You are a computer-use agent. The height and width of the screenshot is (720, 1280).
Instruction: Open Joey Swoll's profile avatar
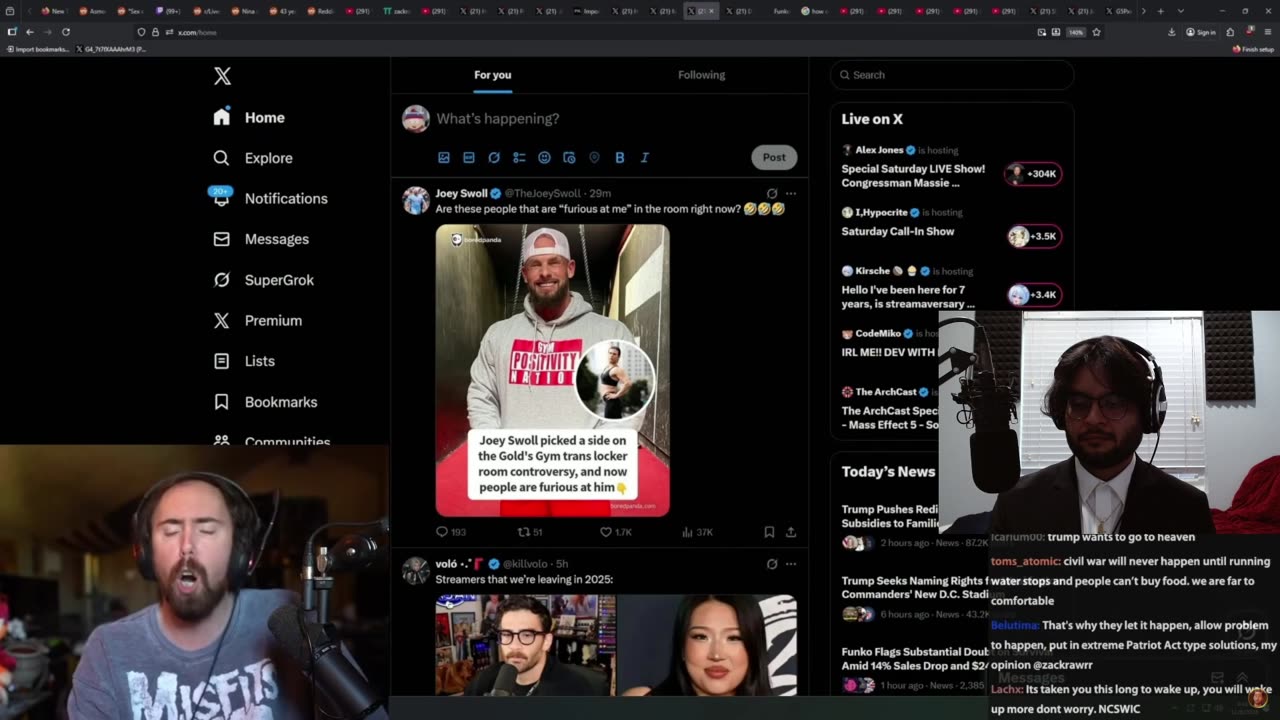(415, 200)
